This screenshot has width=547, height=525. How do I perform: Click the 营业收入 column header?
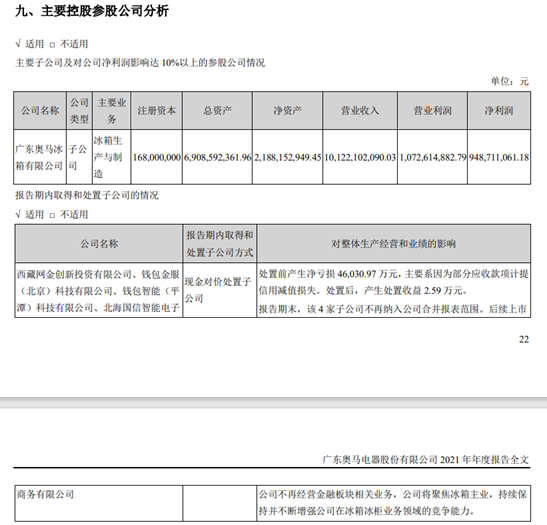point(360,111)
